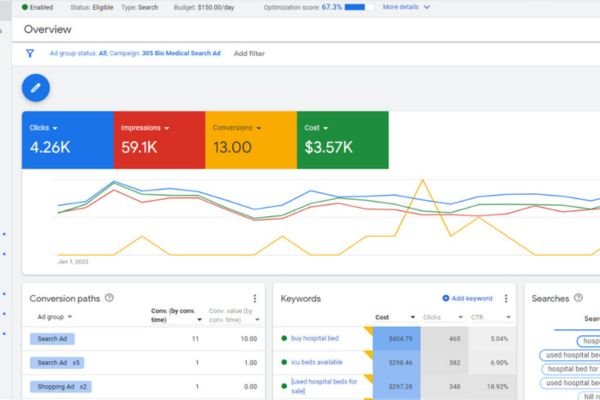
Task: Click conversion value 10.00 cell
Action: (249, 339)
